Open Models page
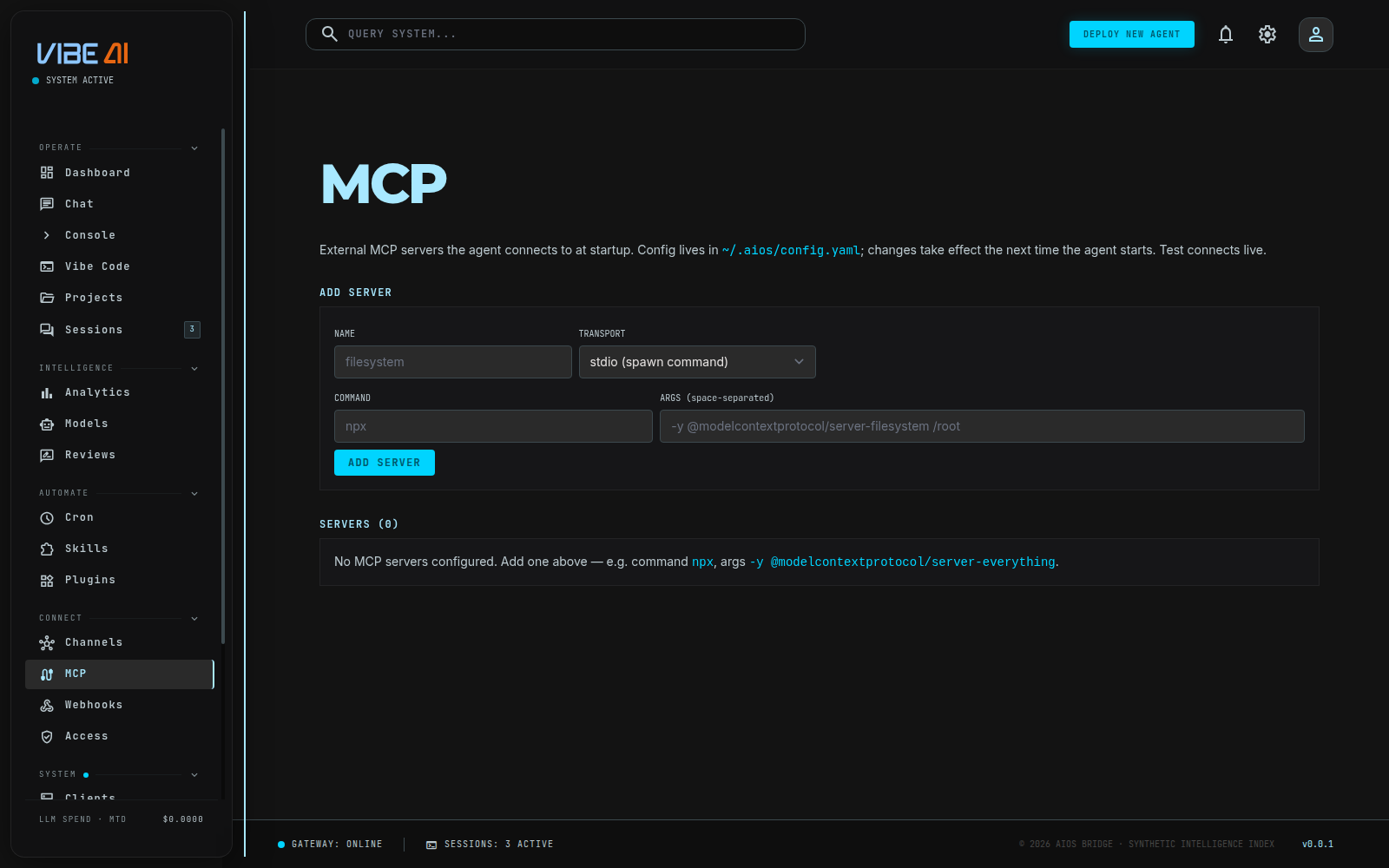Image resolution: width=1389 pixels, height=868 pixels. click(120, 424)
